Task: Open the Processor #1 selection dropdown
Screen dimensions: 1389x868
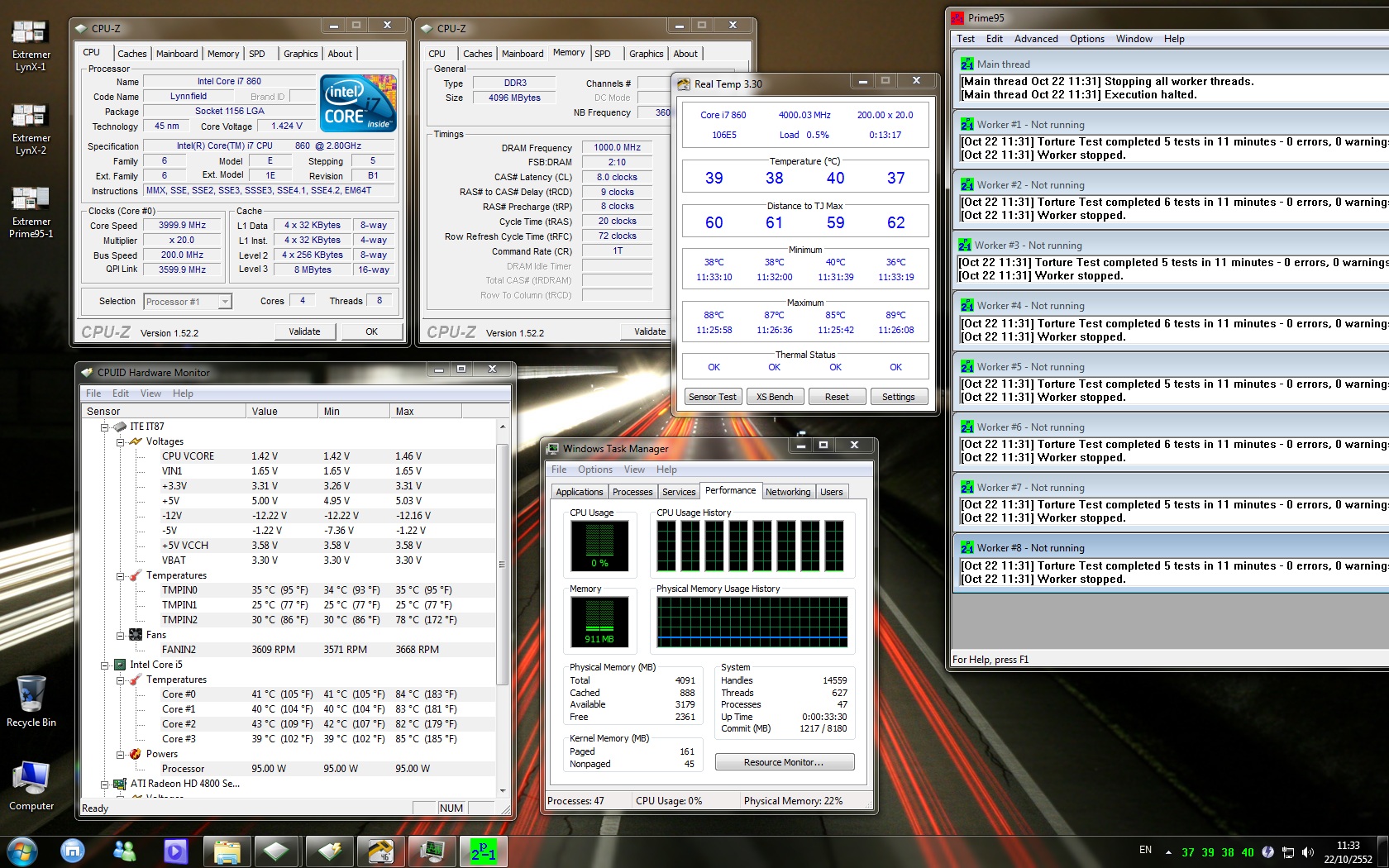Action: point(224,302)
